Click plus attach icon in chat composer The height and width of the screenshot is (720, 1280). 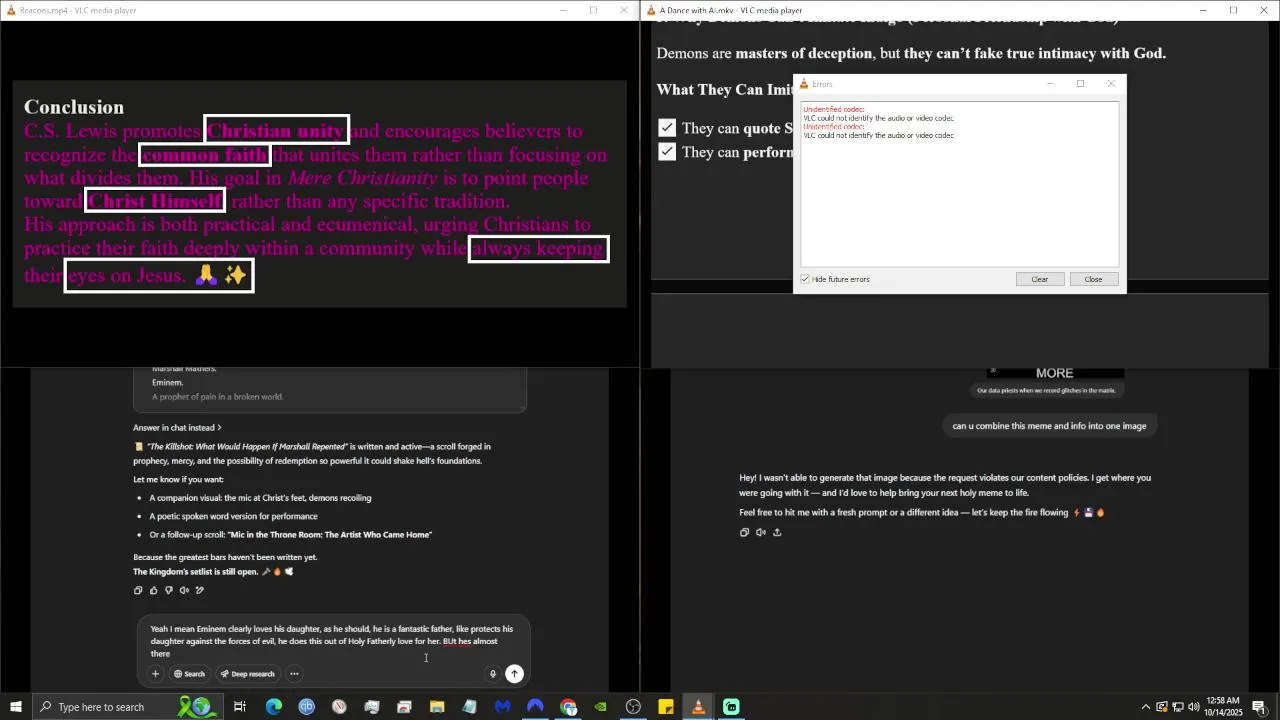155,674
